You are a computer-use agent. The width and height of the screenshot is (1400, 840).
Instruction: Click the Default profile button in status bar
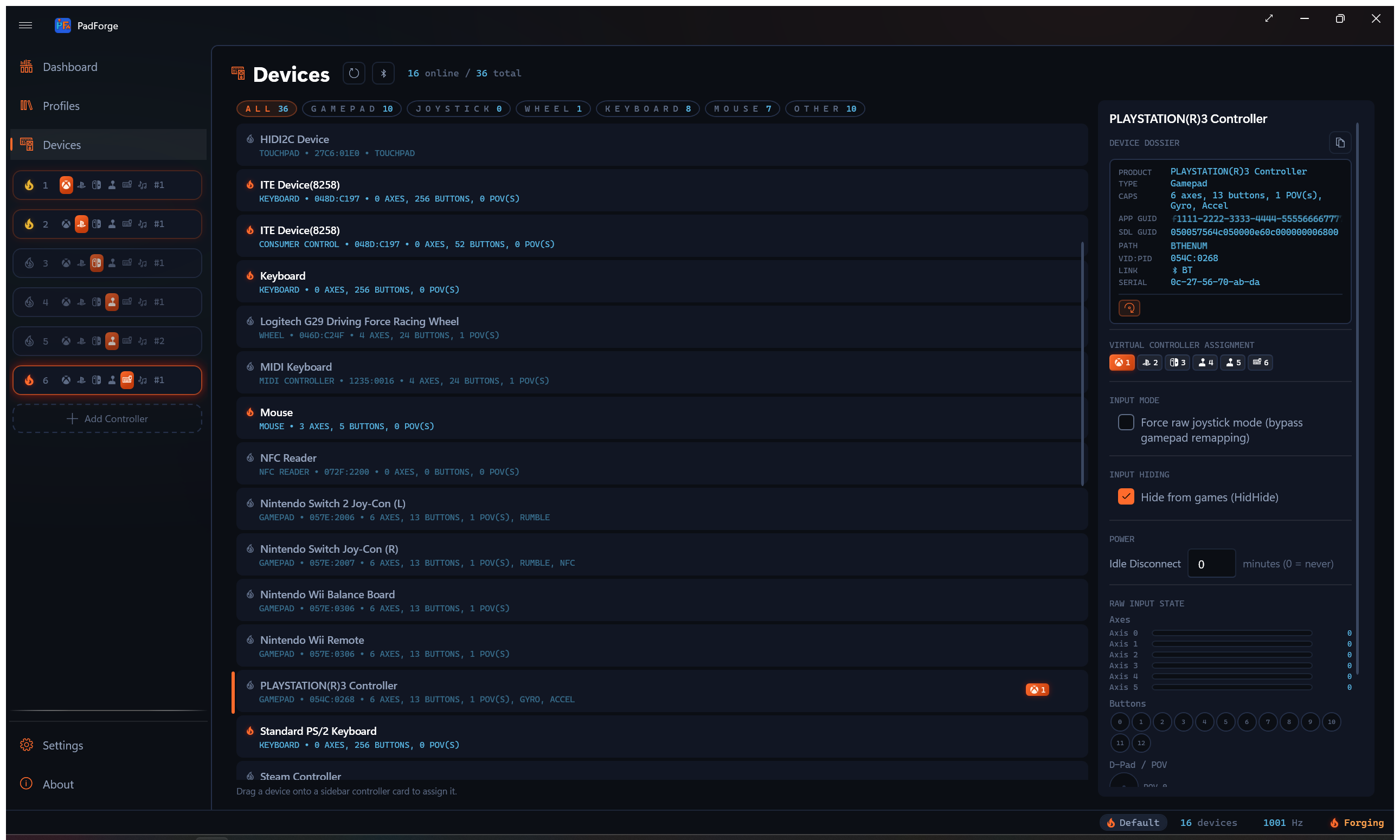(1133, 823)
